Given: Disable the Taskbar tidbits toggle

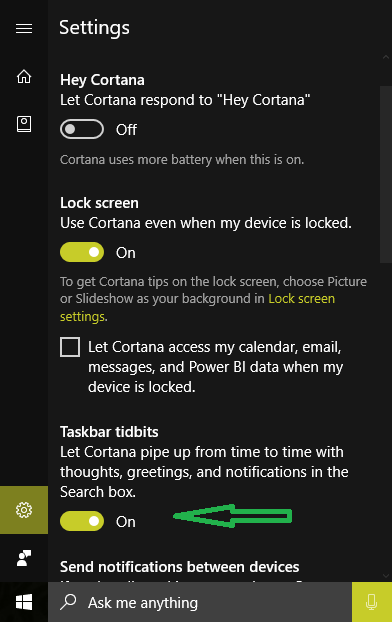Looking at the screenshot, I should click(82, 521).
